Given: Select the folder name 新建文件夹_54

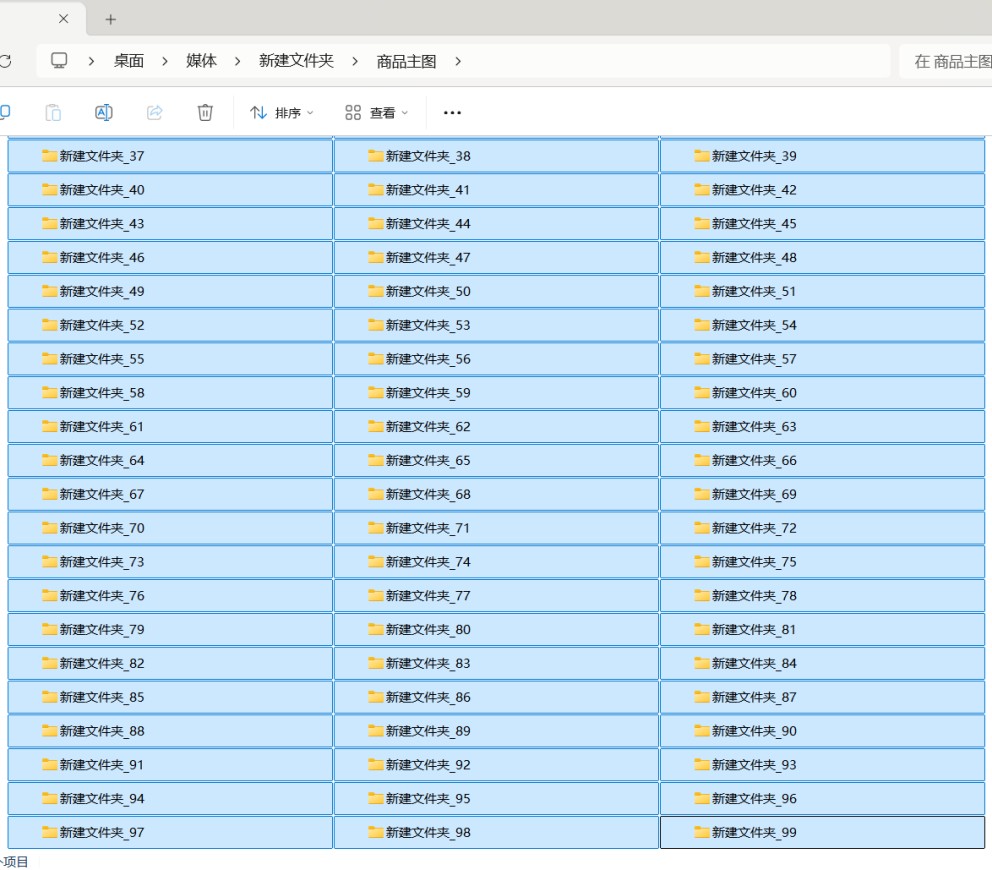Looking at the screenshot, I should (754, 325).
